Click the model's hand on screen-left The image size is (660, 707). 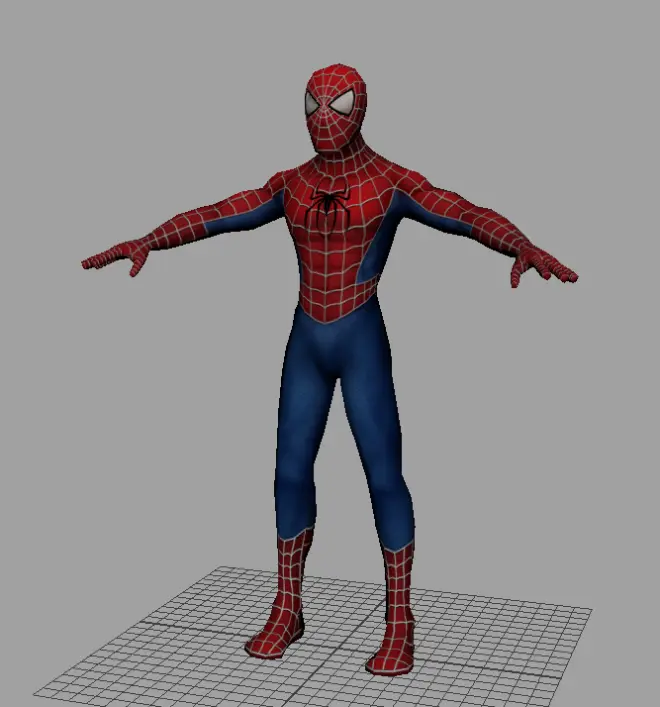[112, 257]
